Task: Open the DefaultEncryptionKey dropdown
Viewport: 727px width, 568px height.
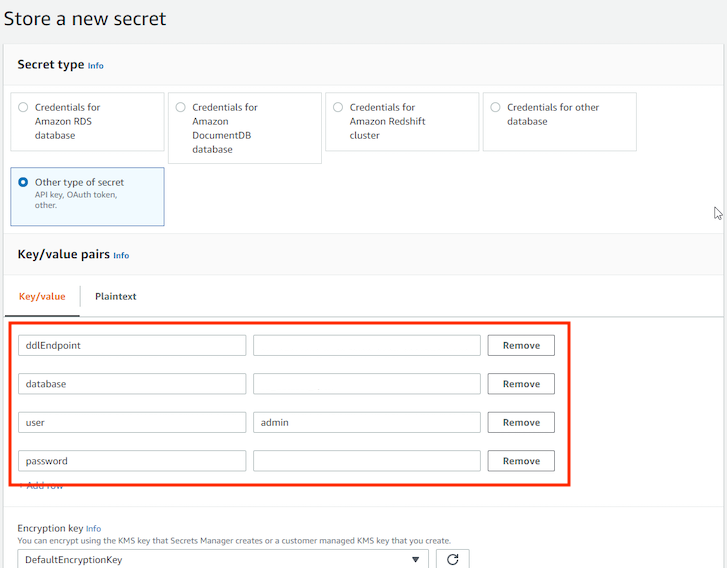Action: click(222, 559)
